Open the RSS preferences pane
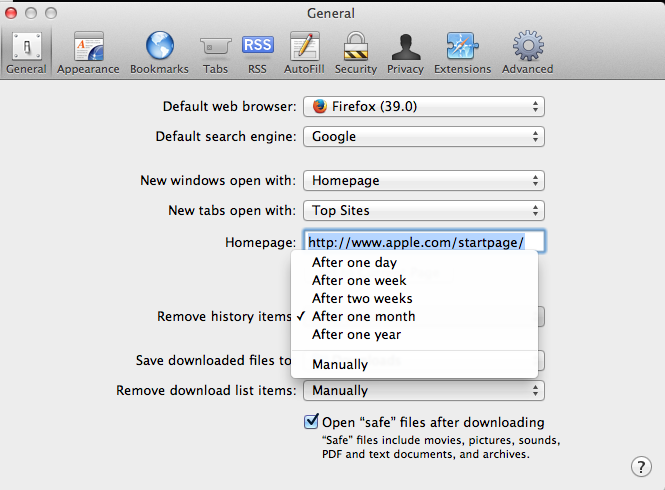Image resolution: width=665 pixels, height=490 pixels. click(257, 53)
